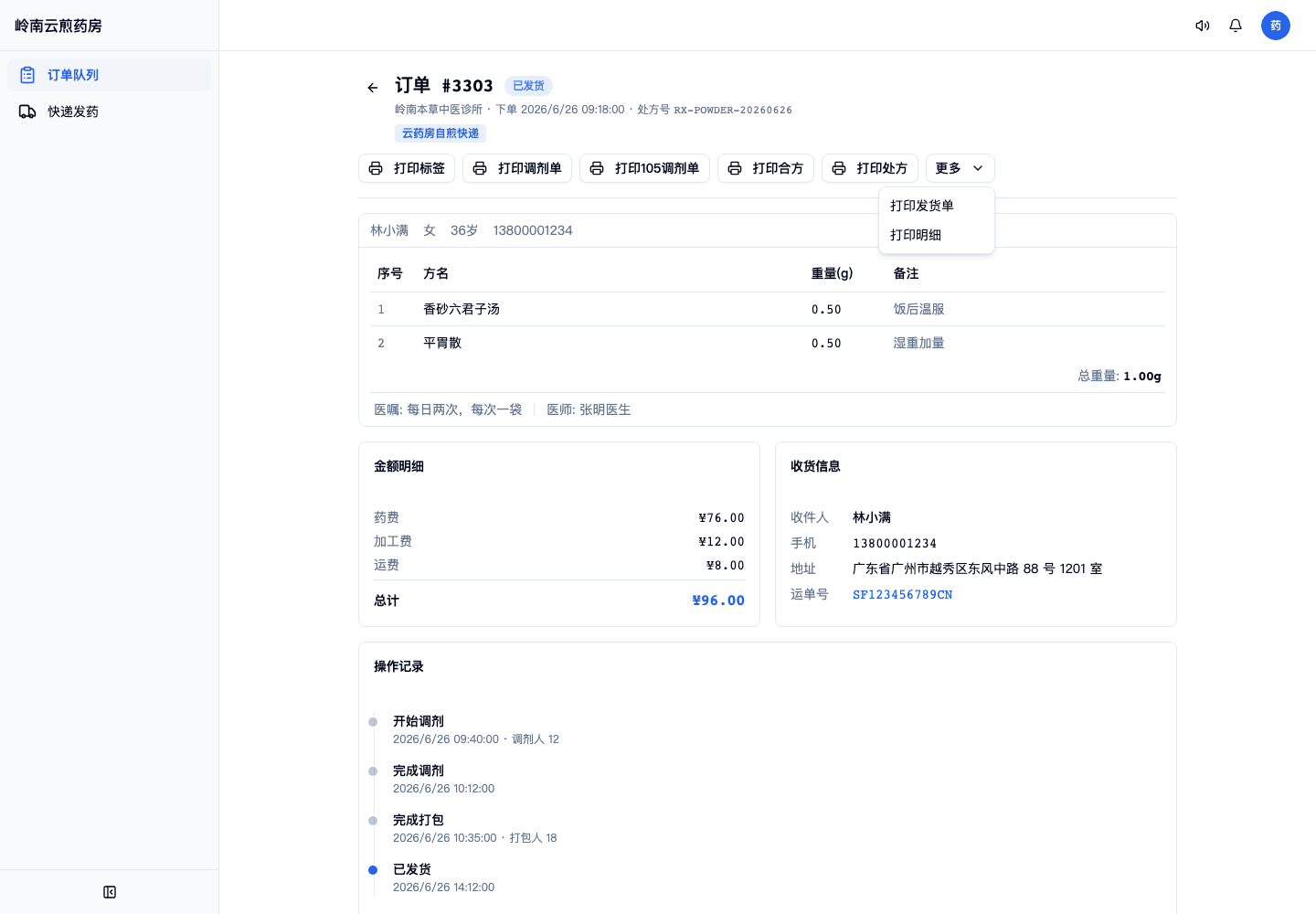Image resolution: width=1316 pixels, height=914 pixels.
Task: Click the 开始调剂 timeline dot
Action: click(373, 722)
